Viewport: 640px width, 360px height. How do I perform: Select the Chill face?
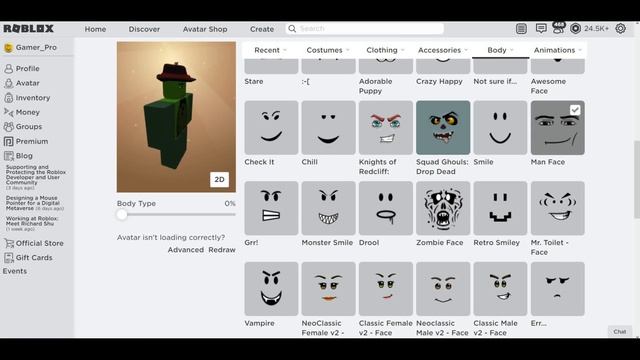point(329,128)
